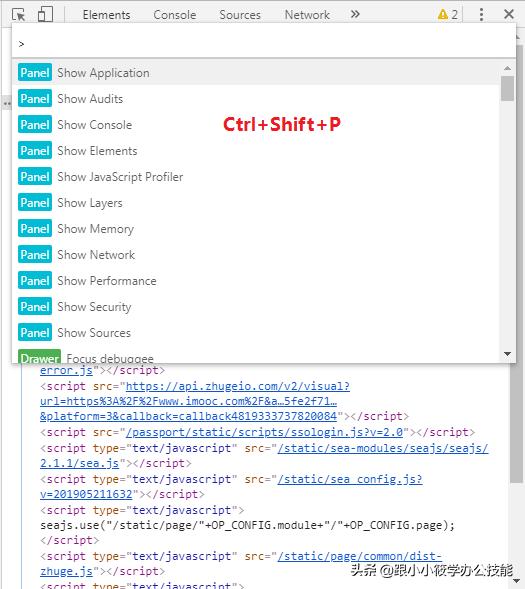Open the Elements tab
The width and height of the screenshot is (525, 589).
coord(106,15)
